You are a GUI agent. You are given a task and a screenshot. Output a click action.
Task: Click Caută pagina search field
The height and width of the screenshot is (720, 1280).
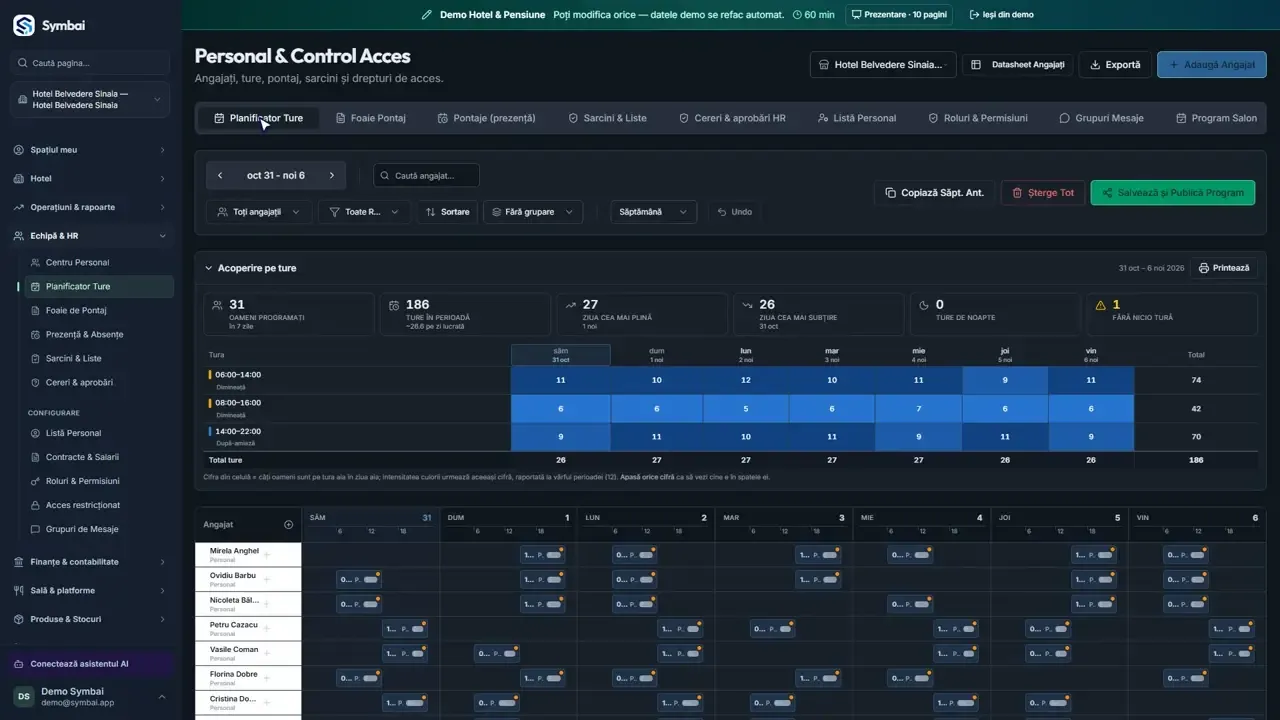tap(90, 63)
